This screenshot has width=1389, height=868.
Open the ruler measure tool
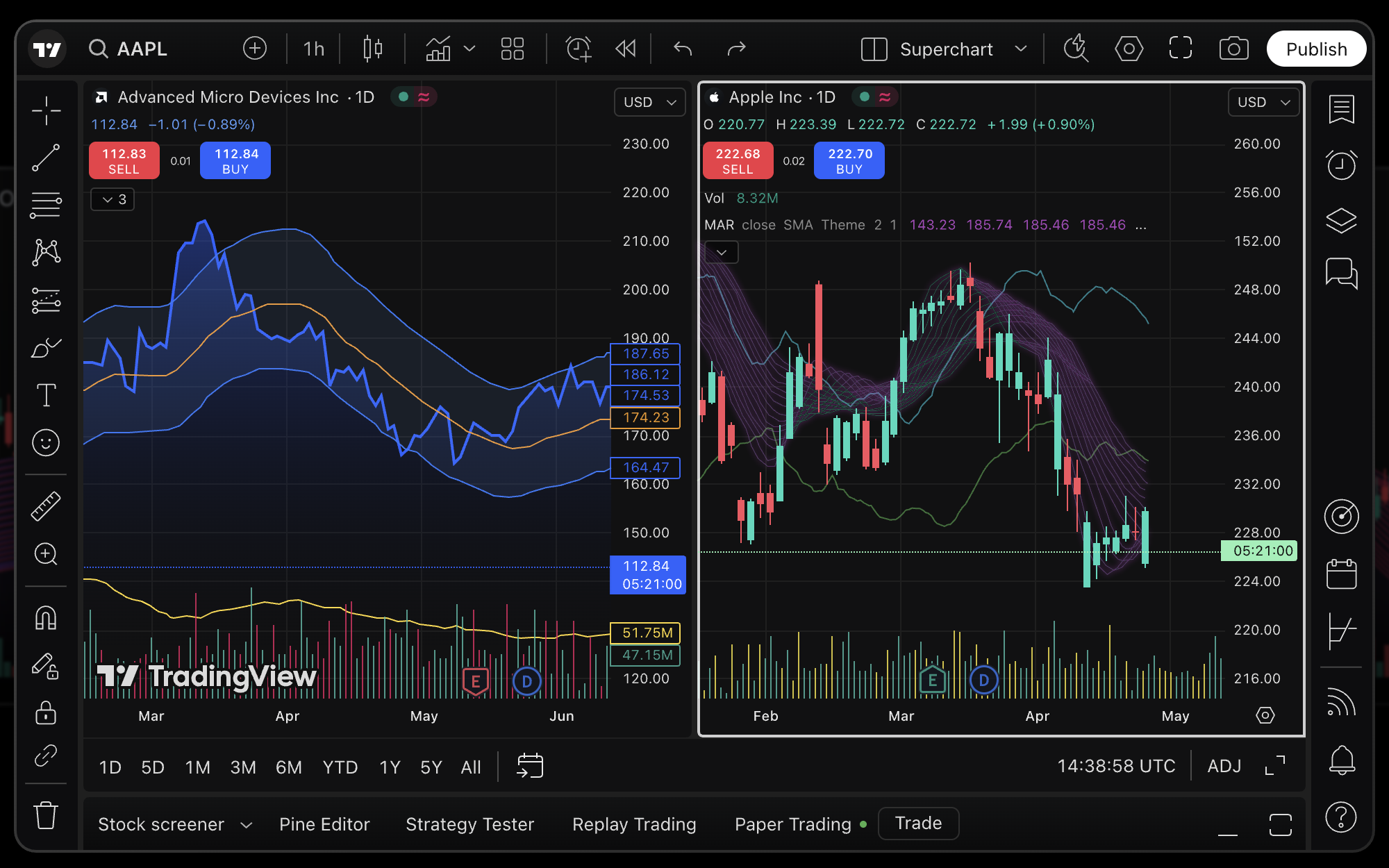point(46,506)
